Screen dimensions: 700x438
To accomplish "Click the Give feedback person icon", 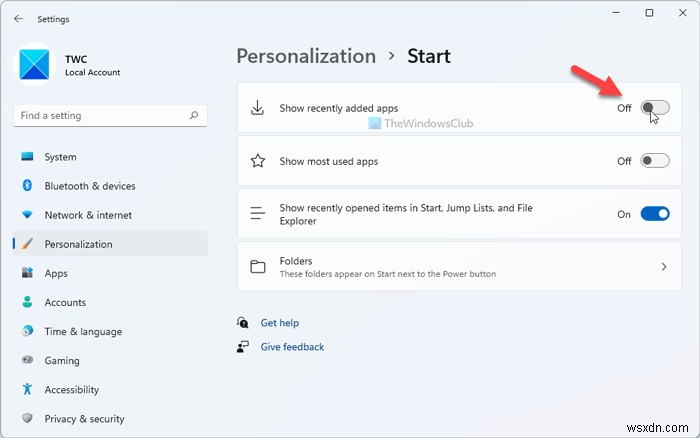I will [x=242, y=346].
